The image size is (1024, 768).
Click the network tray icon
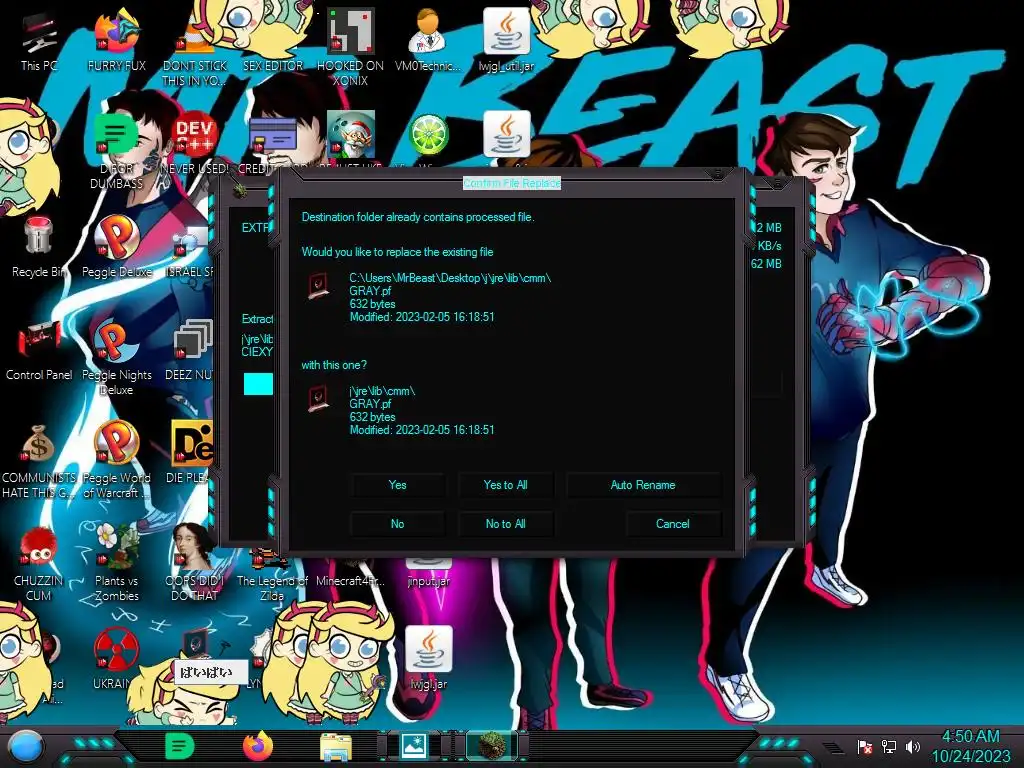point(889,746)
